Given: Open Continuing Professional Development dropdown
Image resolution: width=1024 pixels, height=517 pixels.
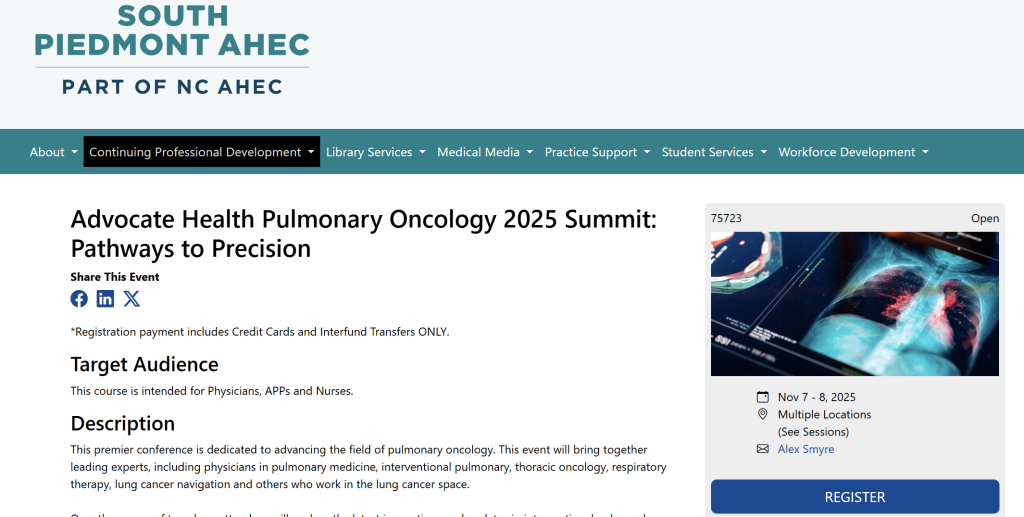Looking at the screenshot, I should (202, 152).
